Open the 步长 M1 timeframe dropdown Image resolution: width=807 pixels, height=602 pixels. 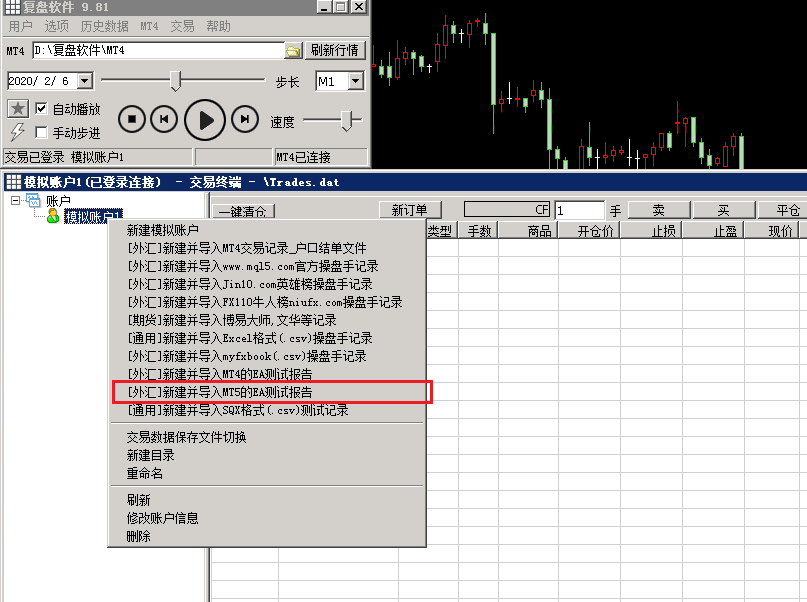pyautogui.click(x=356, y=81)
